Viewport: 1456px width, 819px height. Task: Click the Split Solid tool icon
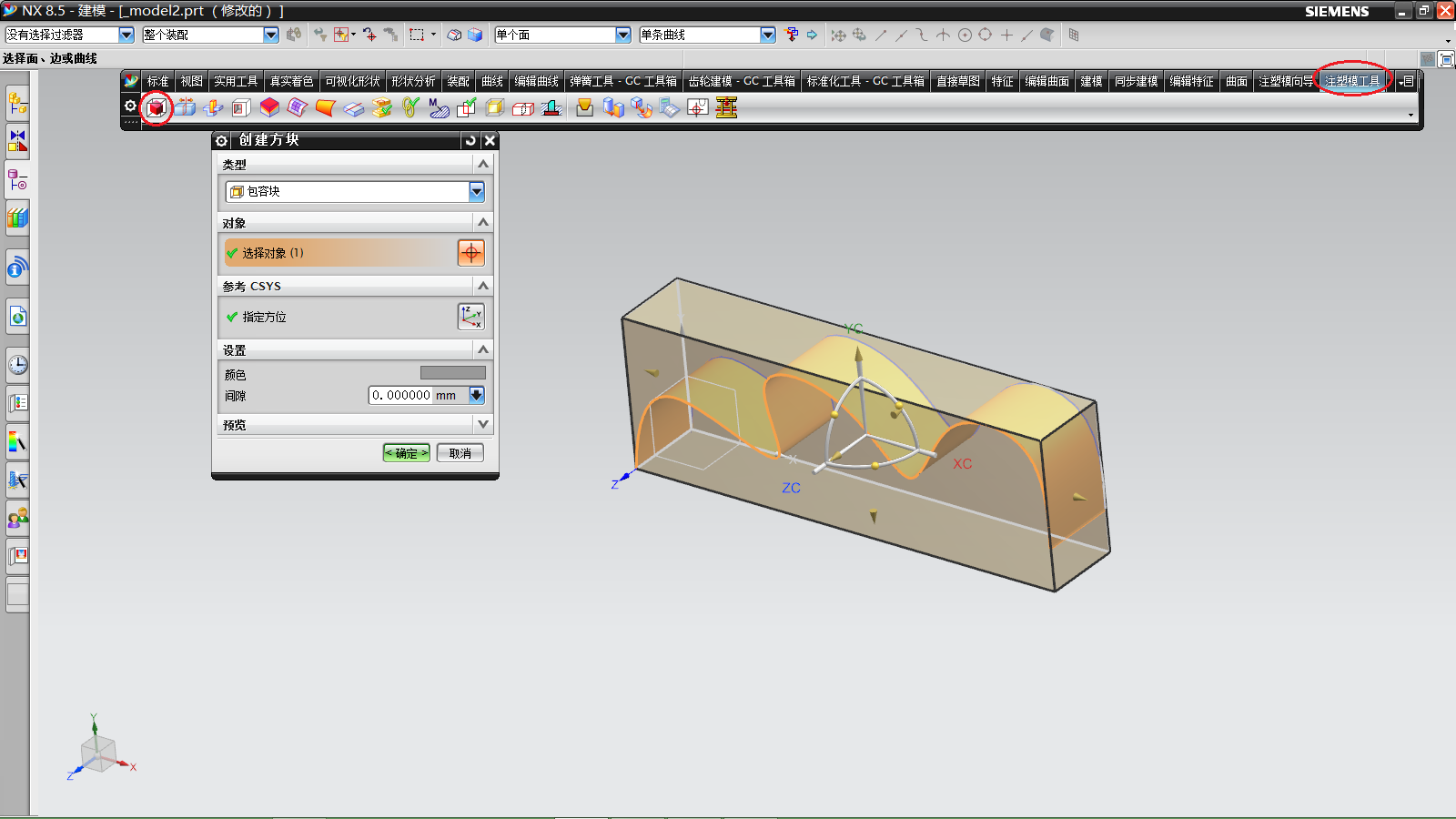pos(185,108)
